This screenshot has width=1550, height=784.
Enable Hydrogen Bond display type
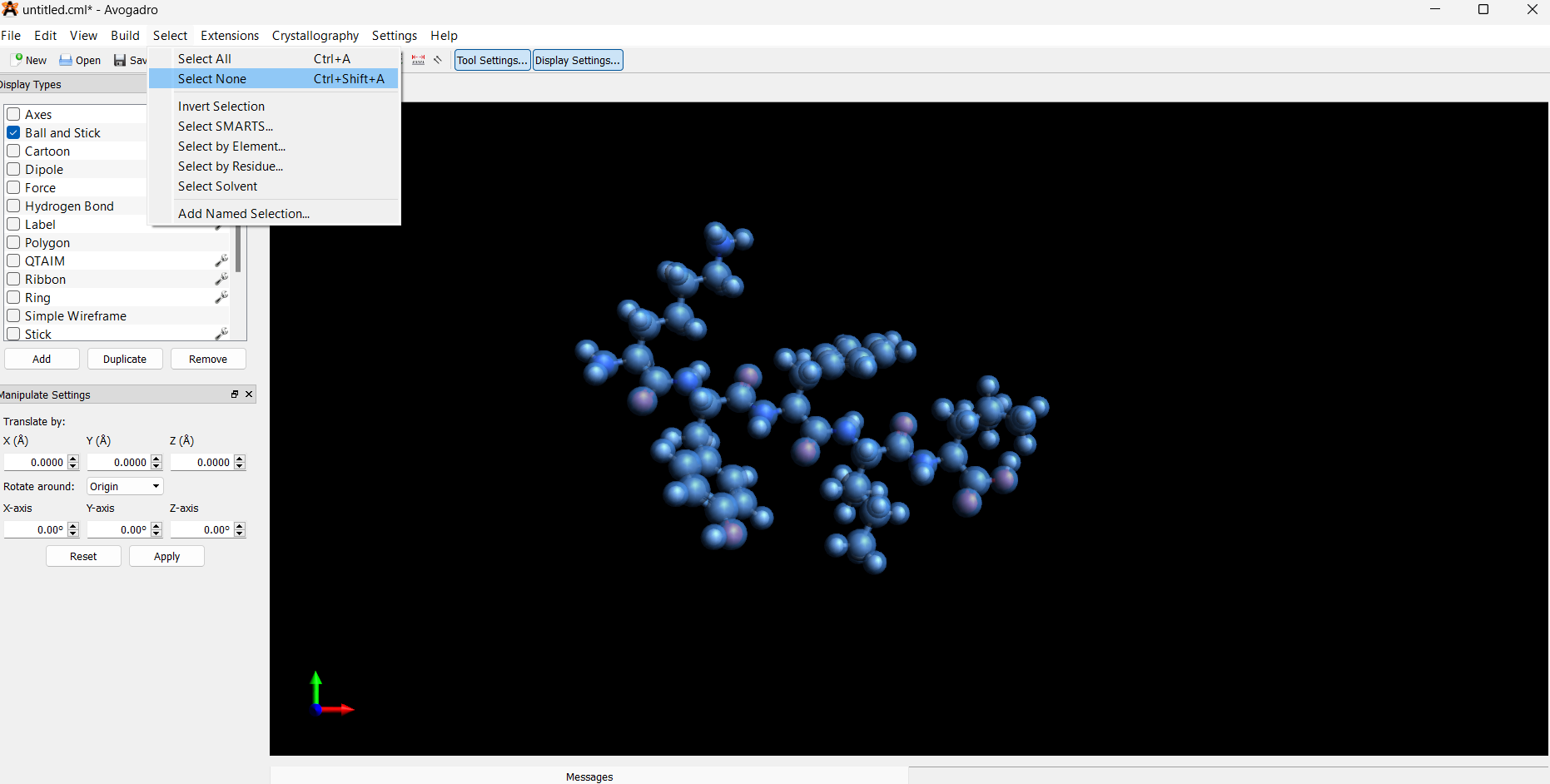coord(13,206)
